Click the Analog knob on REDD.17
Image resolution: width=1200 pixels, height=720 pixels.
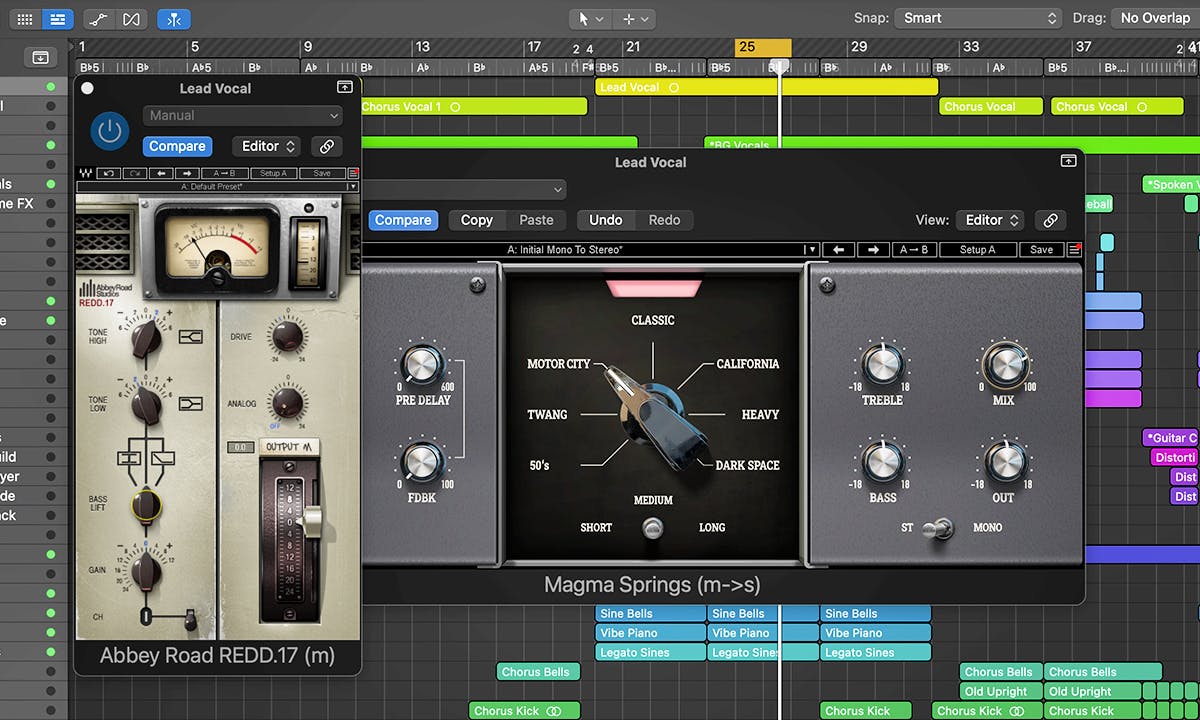[x=288, y=403]
